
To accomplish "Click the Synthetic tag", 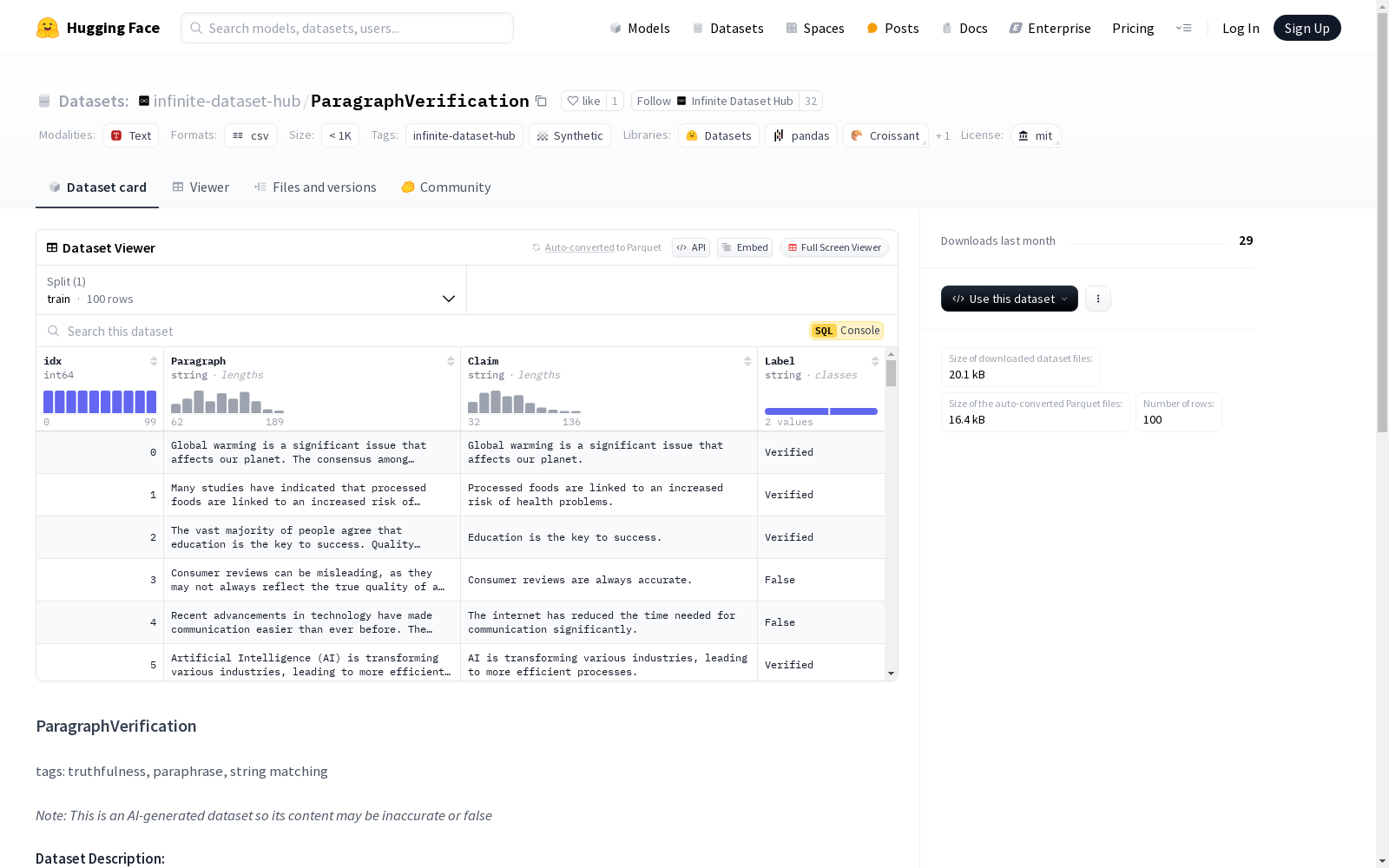I will tap(569, 135).
